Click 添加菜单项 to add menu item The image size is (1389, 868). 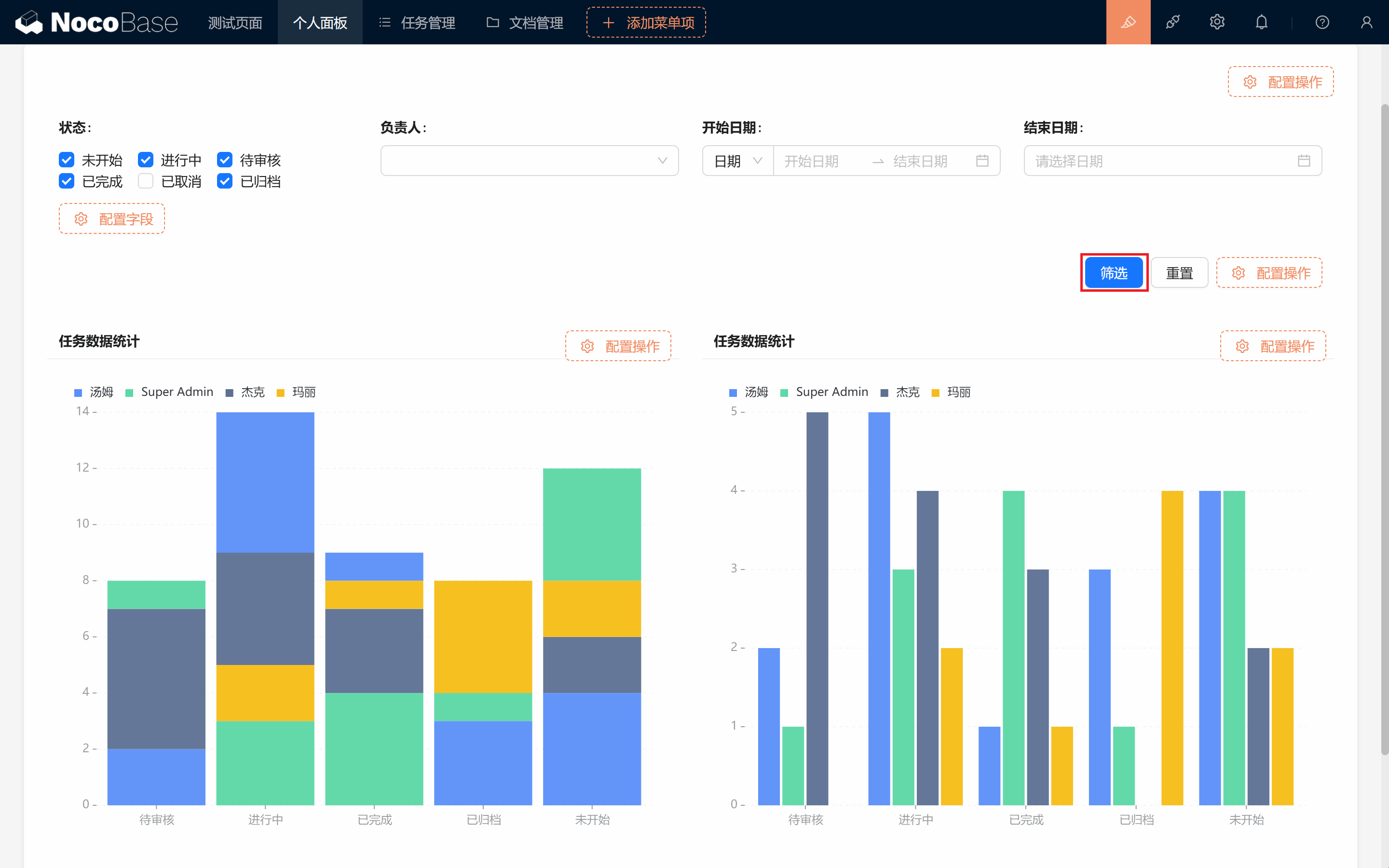646,22
